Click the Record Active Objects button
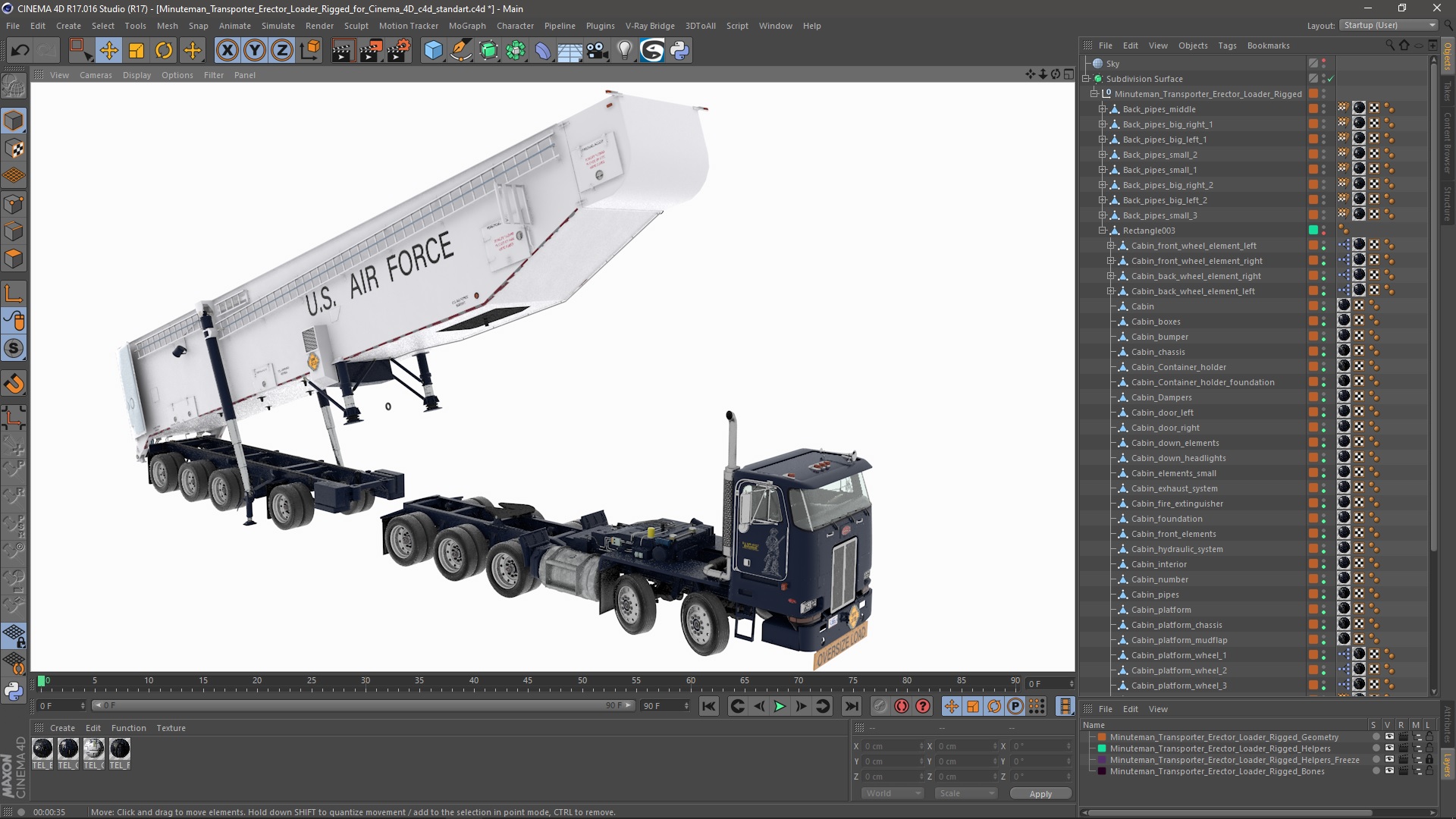Viewport: 1456px width, 819px height. pyautogui.click(x=880, y=706)
